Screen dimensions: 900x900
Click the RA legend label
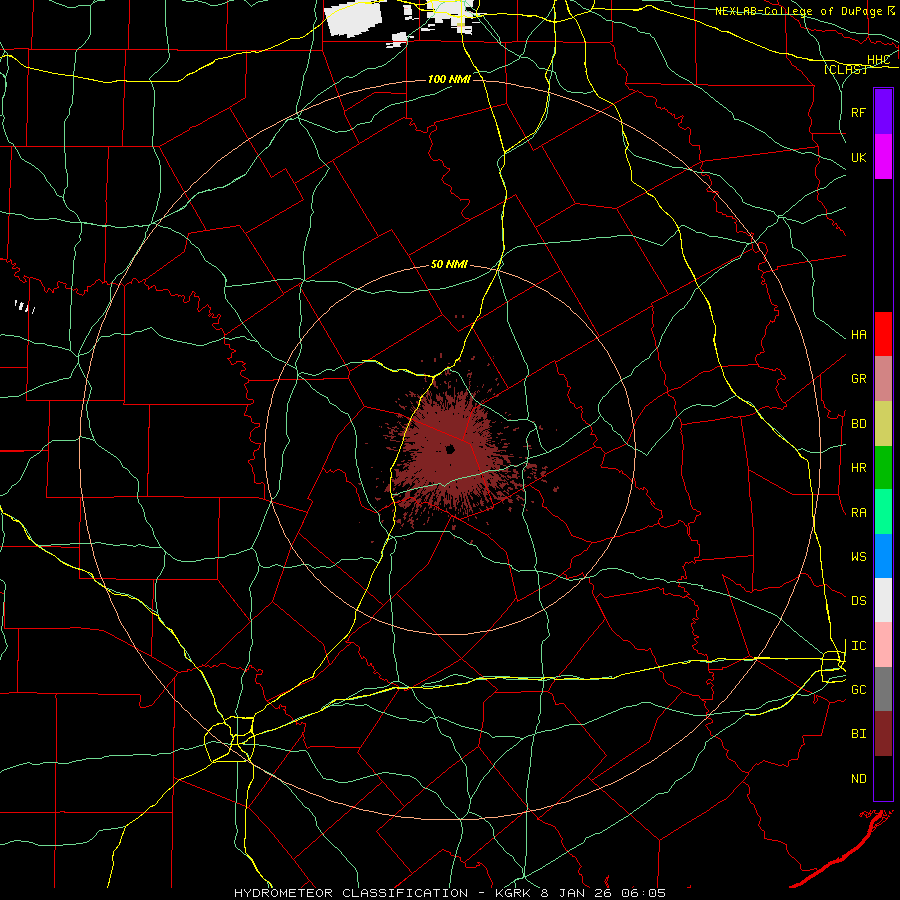(858, 513)
